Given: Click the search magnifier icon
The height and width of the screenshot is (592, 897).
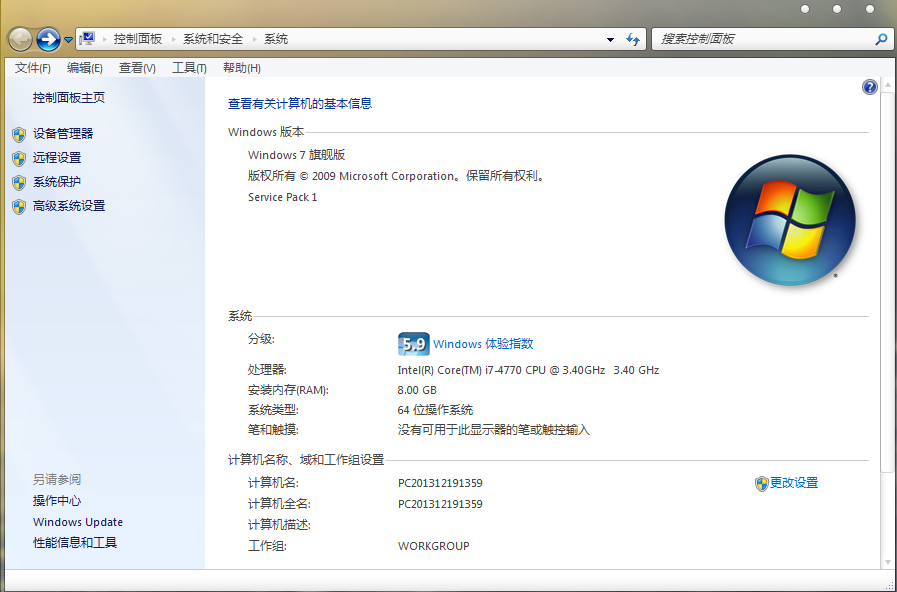Looking at the screenshot, I should (881, 39).
